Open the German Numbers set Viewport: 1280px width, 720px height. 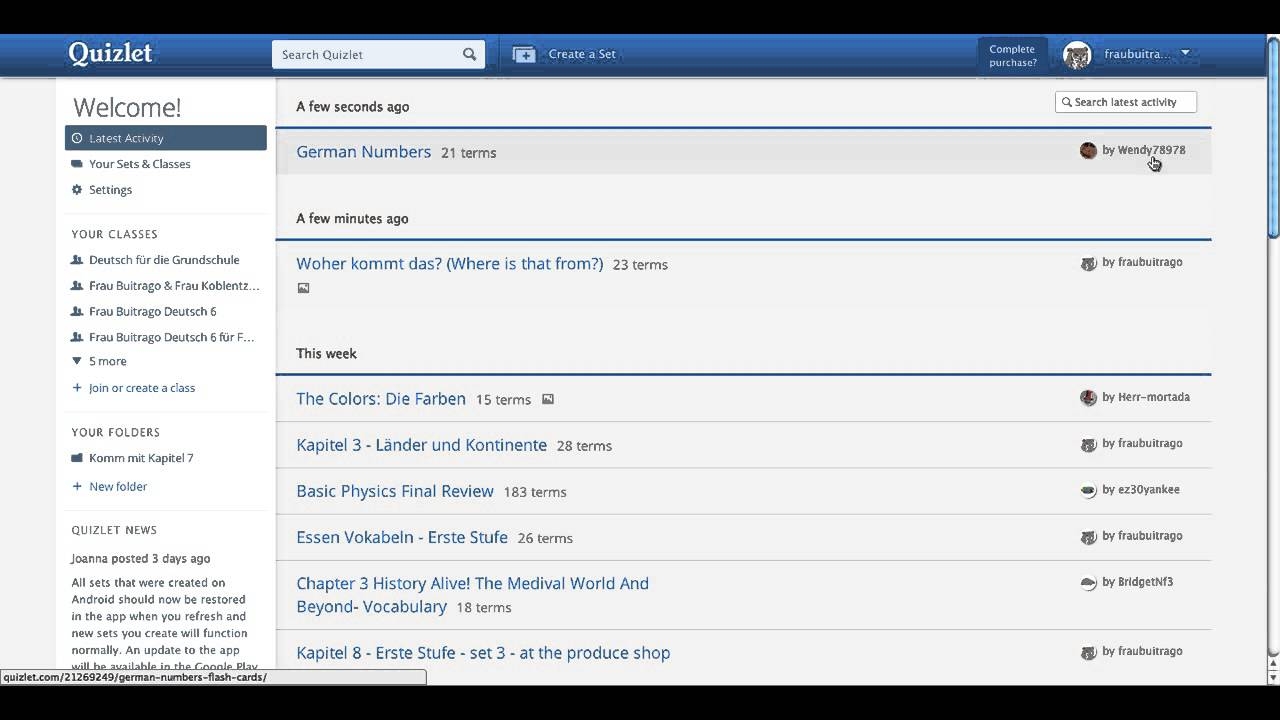363,152
